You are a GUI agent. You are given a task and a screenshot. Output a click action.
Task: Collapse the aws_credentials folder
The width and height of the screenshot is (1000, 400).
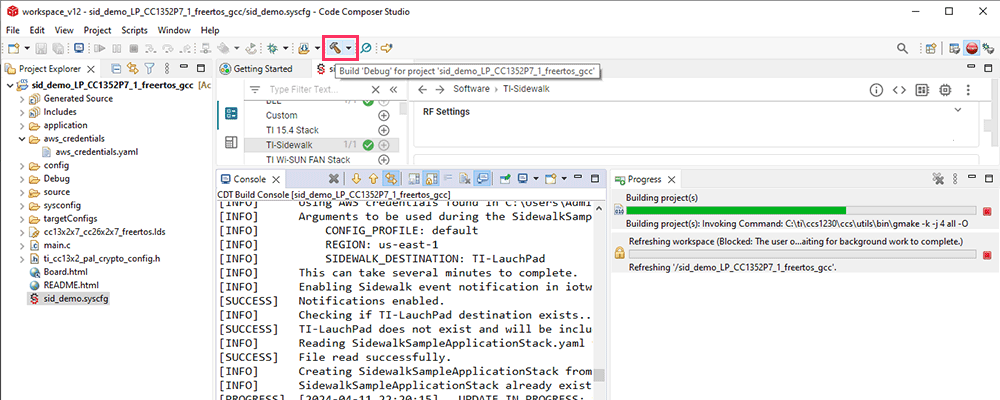22,138
